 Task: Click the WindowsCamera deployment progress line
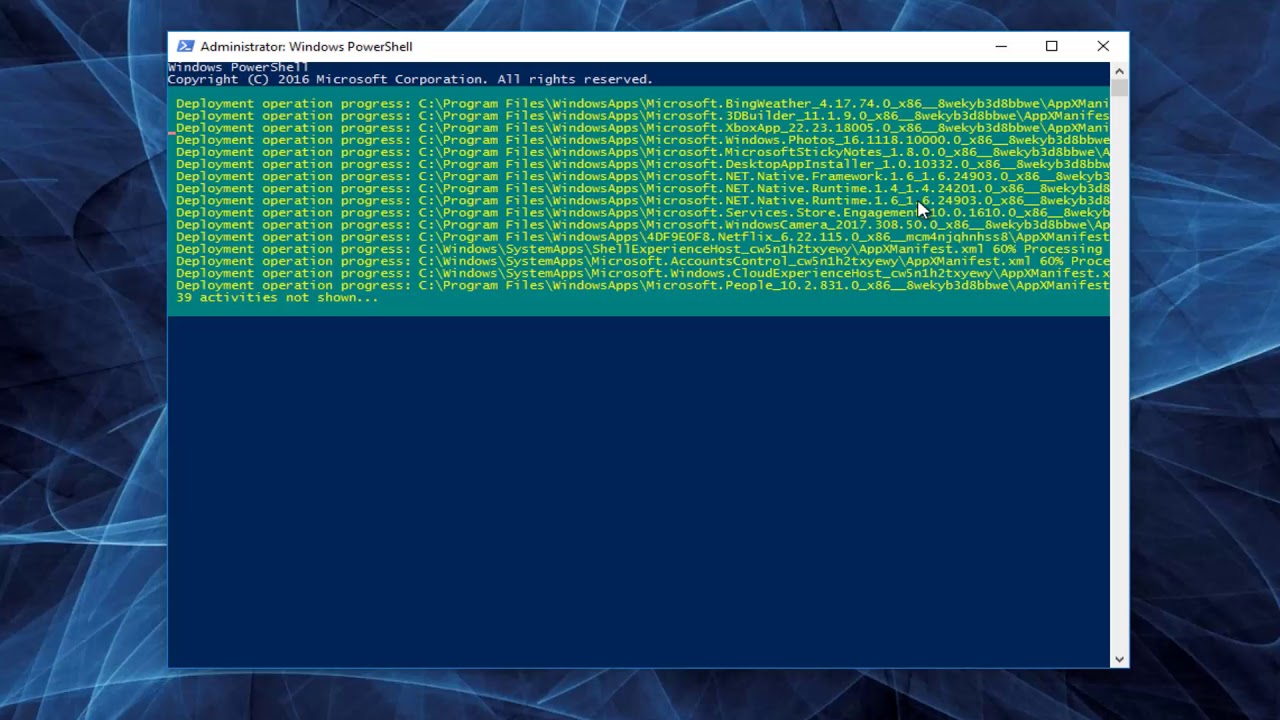point(642,225)
